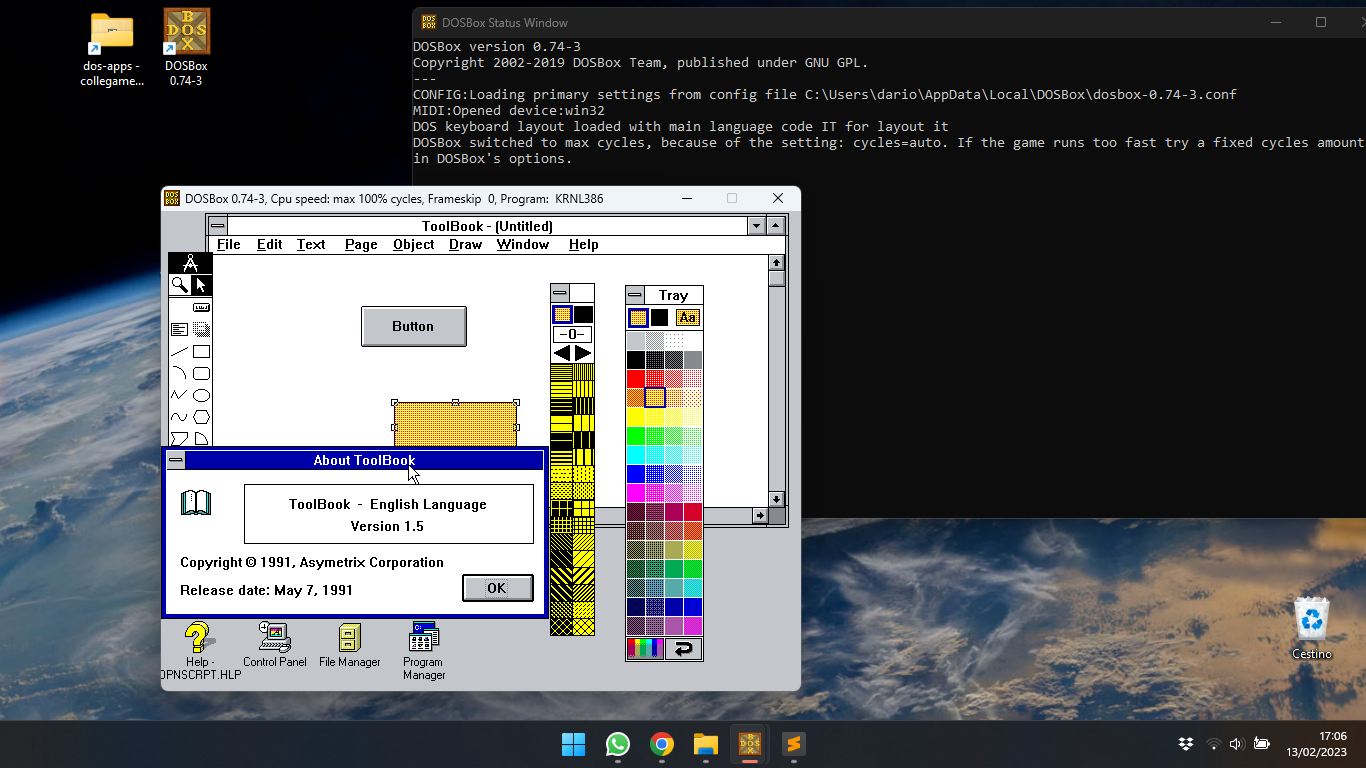
Task: Click vertical scrollbar up arrow in ToolBook
Action: pyautogui.click(x=776, y=263)
